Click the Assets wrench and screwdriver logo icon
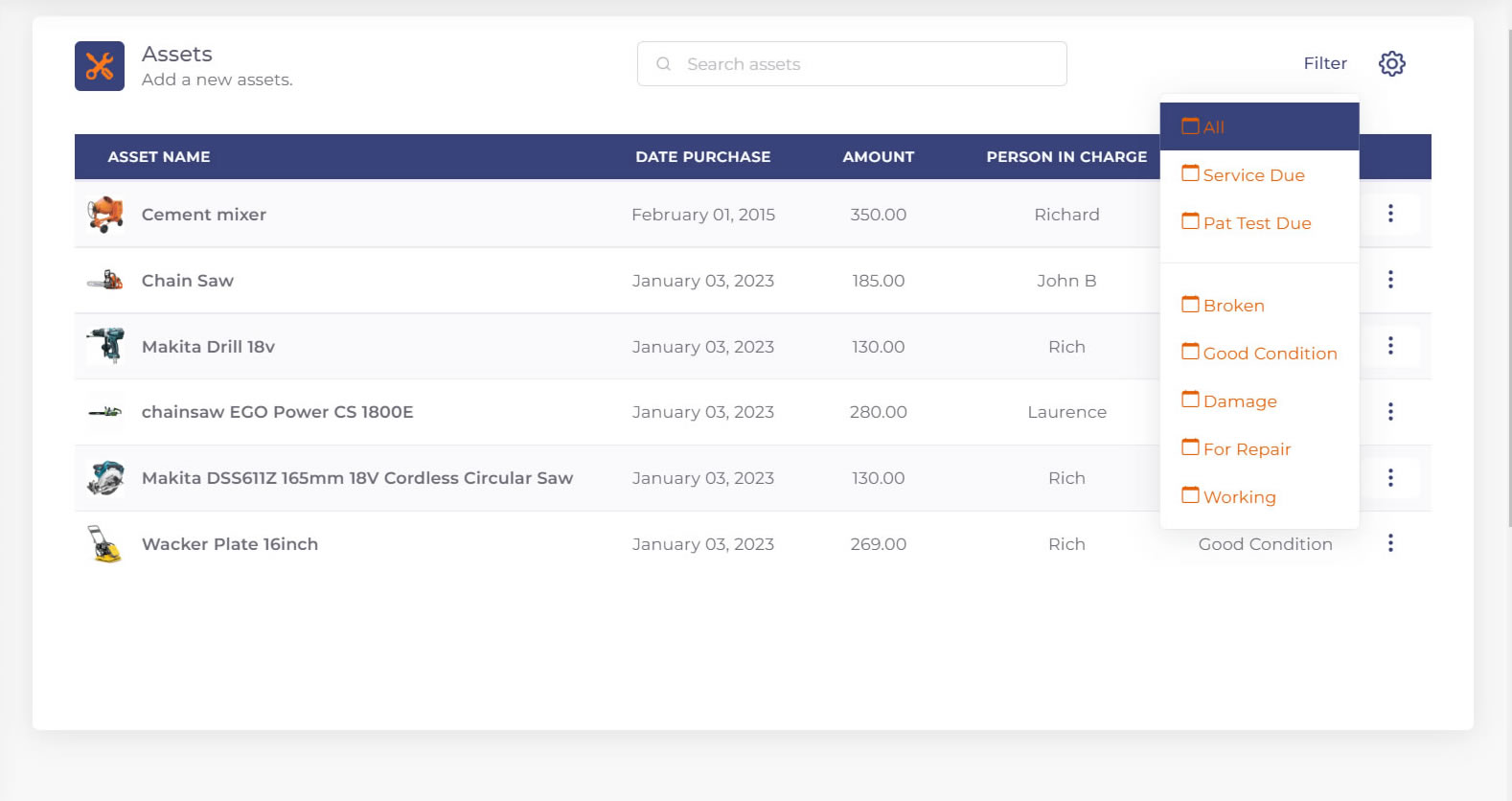 point(100,66)
